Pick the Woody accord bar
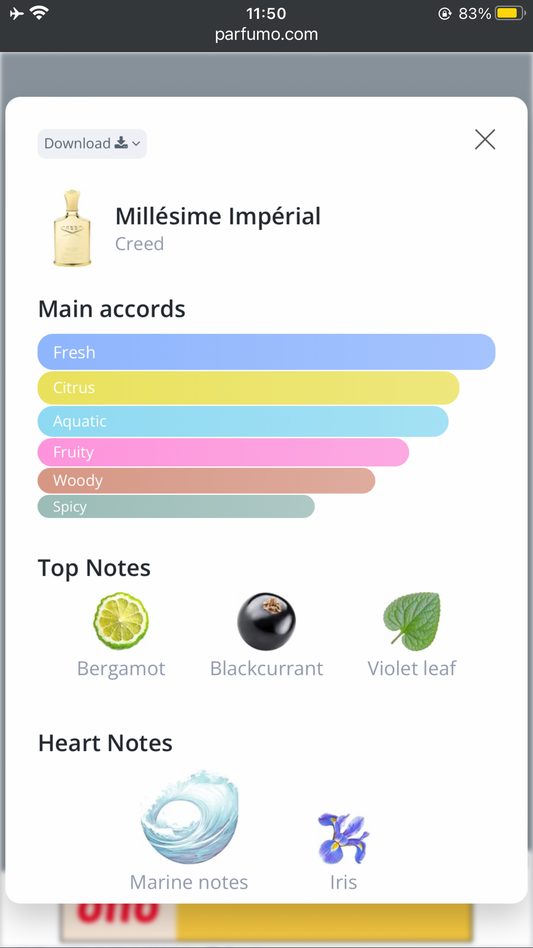533x948 pixels. coord(206,481)
